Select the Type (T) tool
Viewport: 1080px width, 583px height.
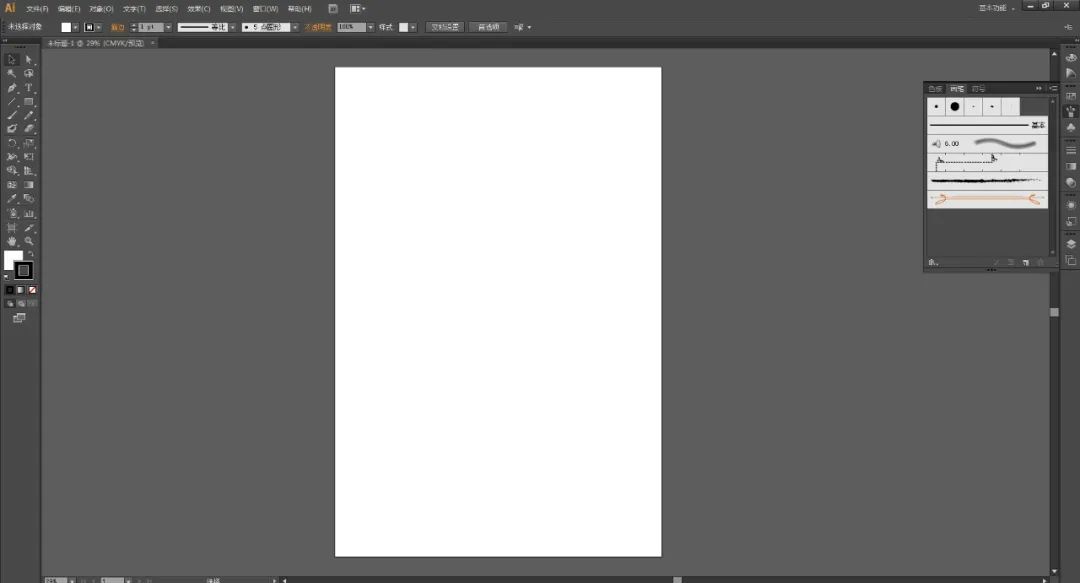(x=29, y=88)
